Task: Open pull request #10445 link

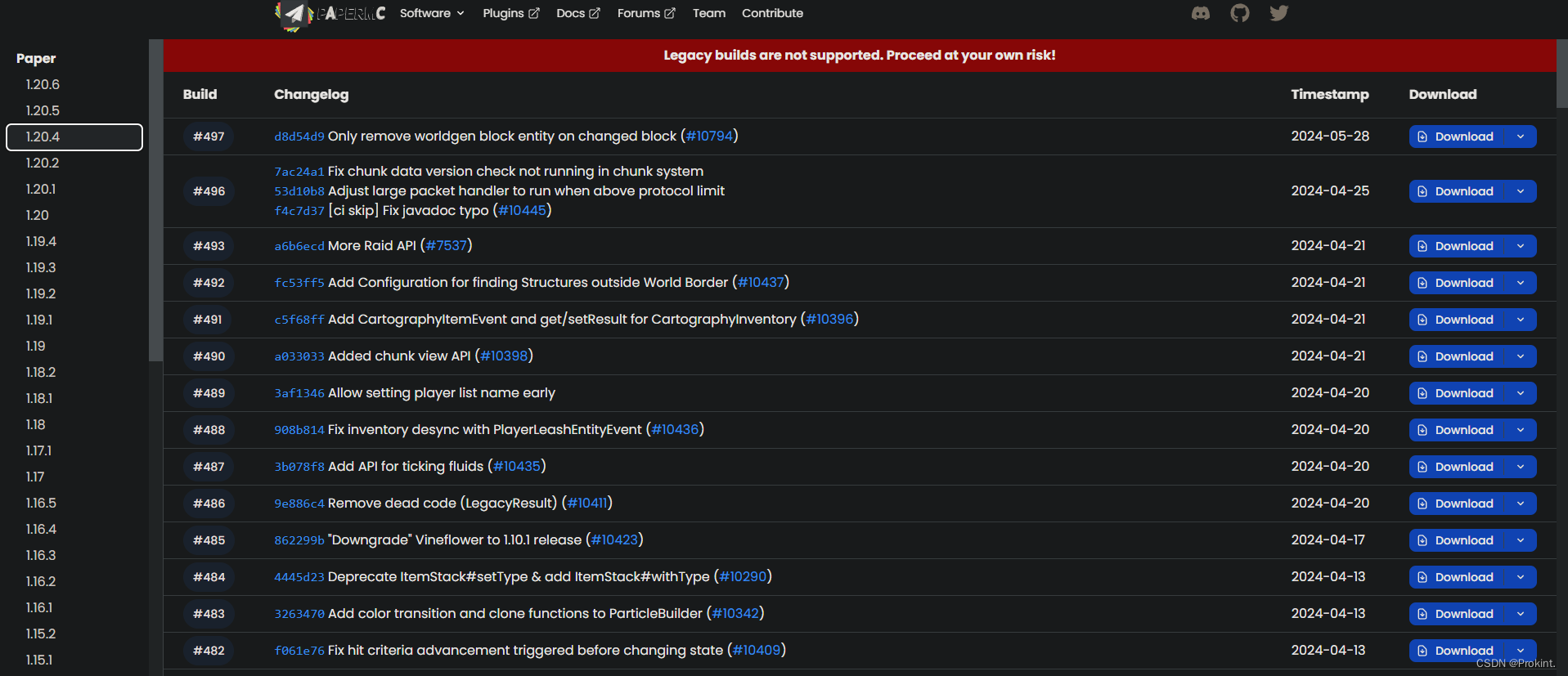Action: pos(522,210)
